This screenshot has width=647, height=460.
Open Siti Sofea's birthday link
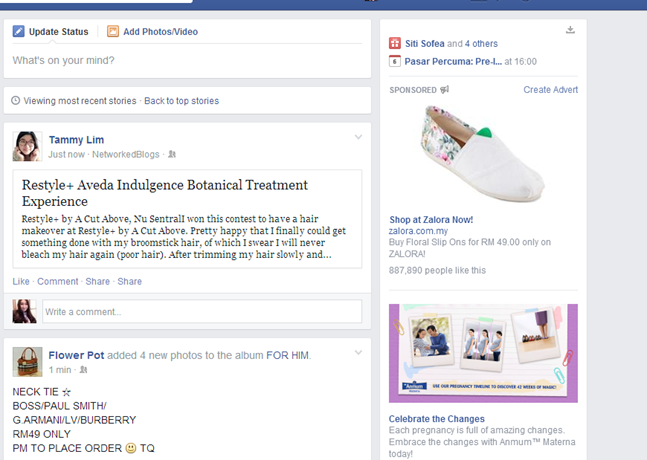click(x=425, y=44)
